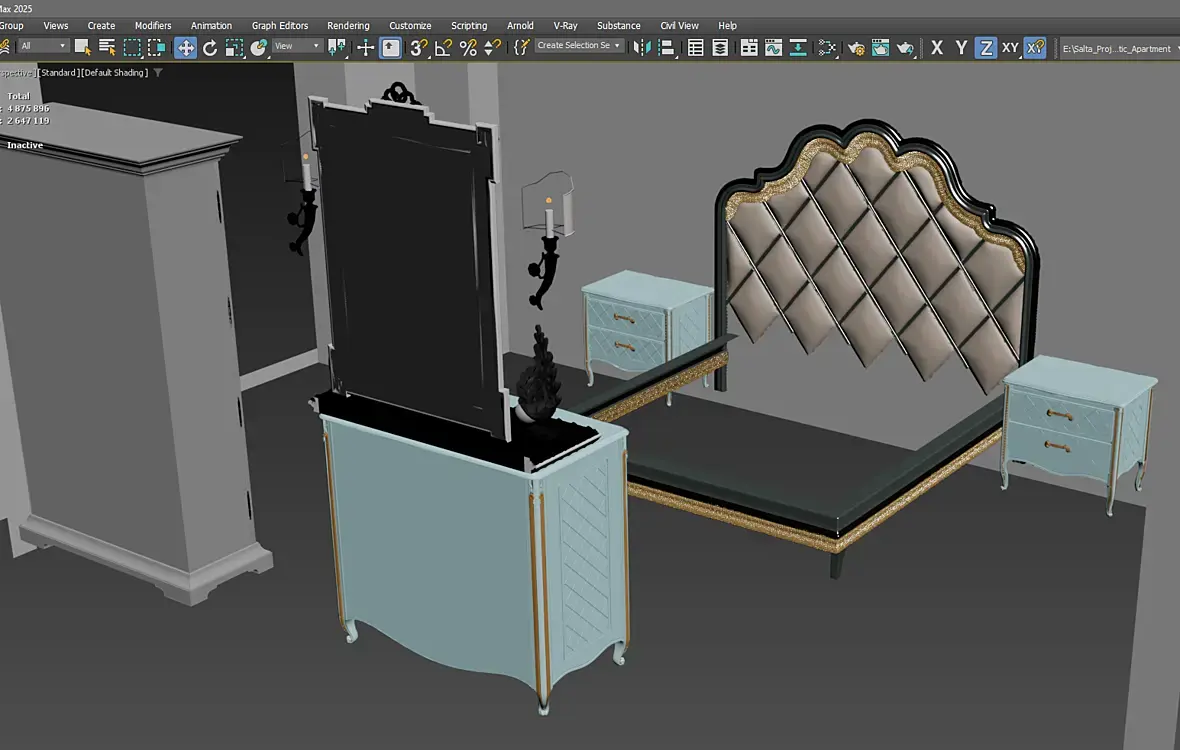Restrict axis constraint to Z
1180x750 pixels.
click(986, 47)
